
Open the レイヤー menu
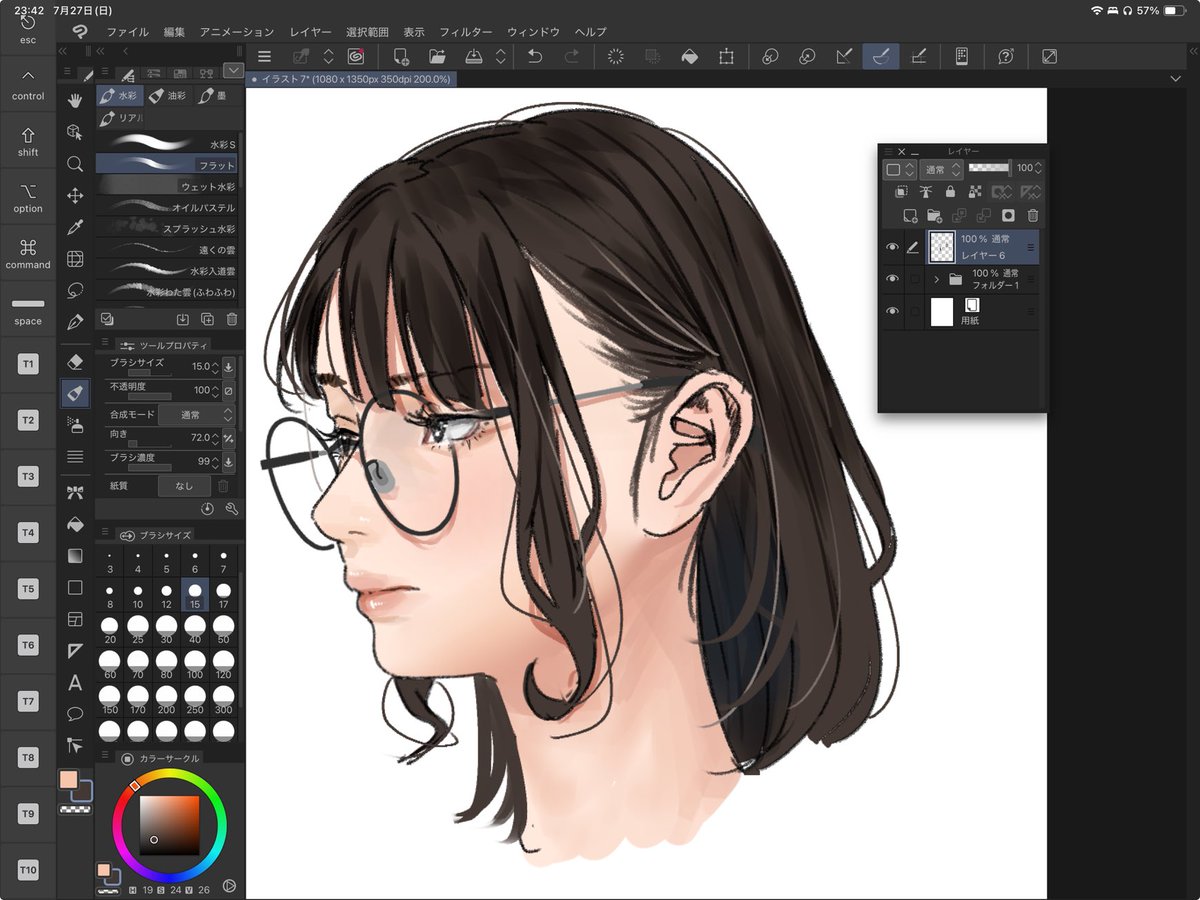pyautogui.click(x=310, y=32)
